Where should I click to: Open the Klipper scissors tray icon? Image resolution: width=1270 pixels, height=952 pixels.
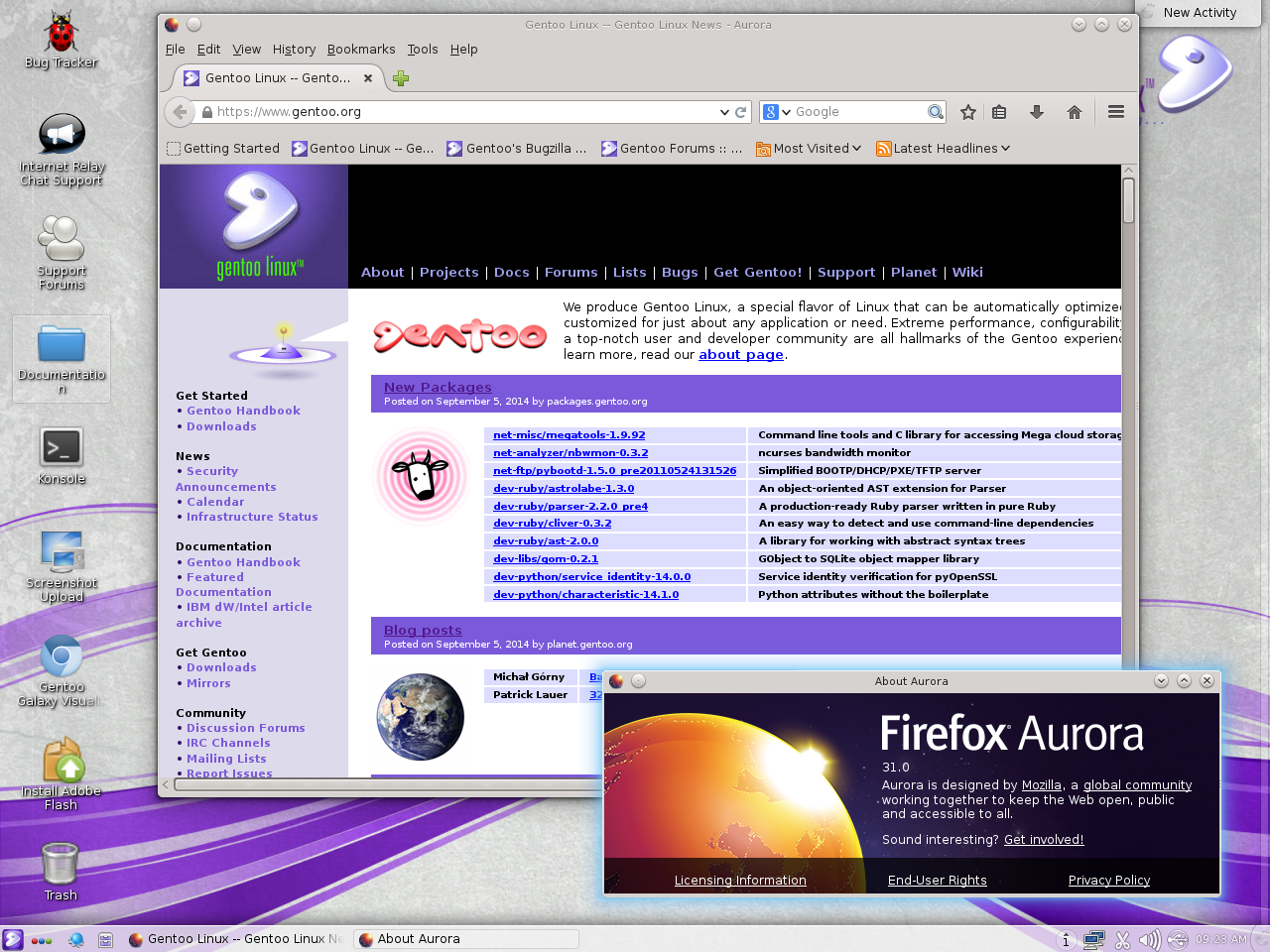point(1122,940)
